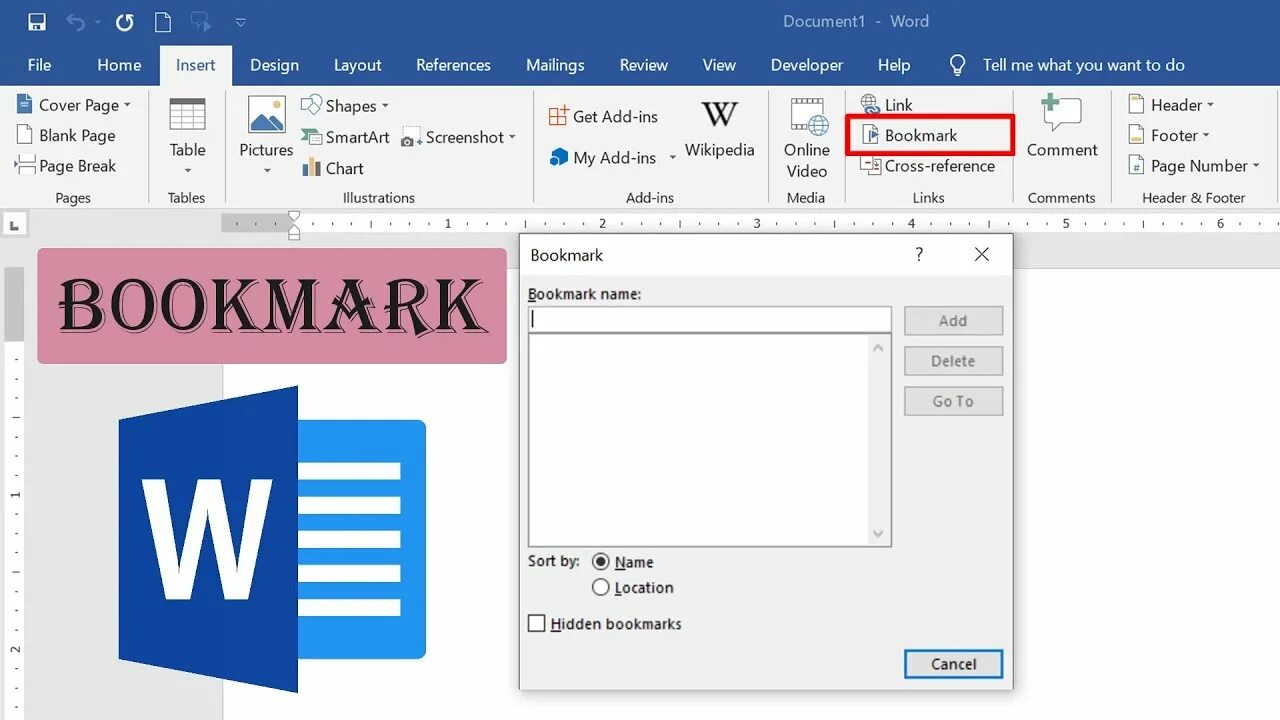Click the Bookmark name text field
Viewport: 1280px width, 720px height.
click(709, 319)
